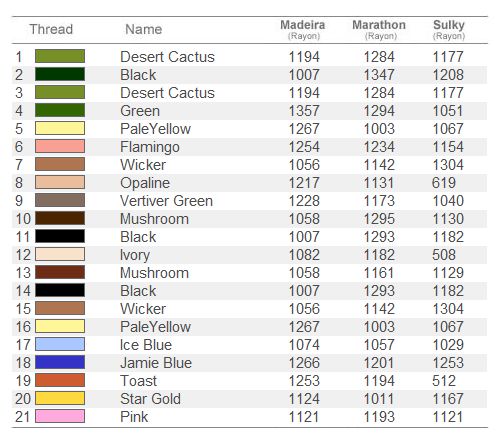
Task: Select the Opaline color swatch
Action: (x=60, y=182)
